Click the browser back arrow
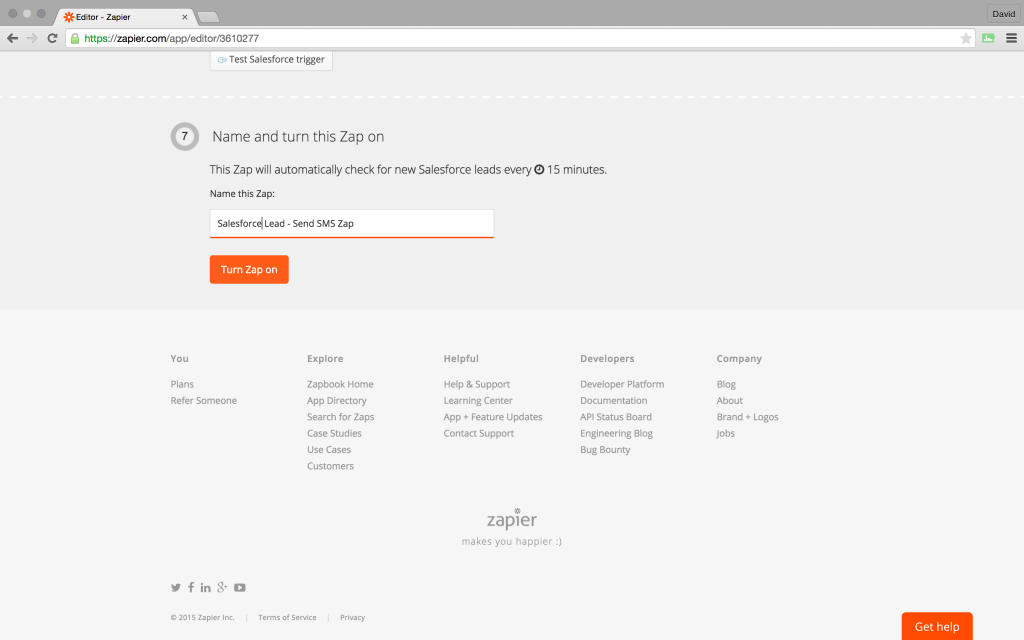The height and width of the screenshot is (640, 1024). coord(12,39)
